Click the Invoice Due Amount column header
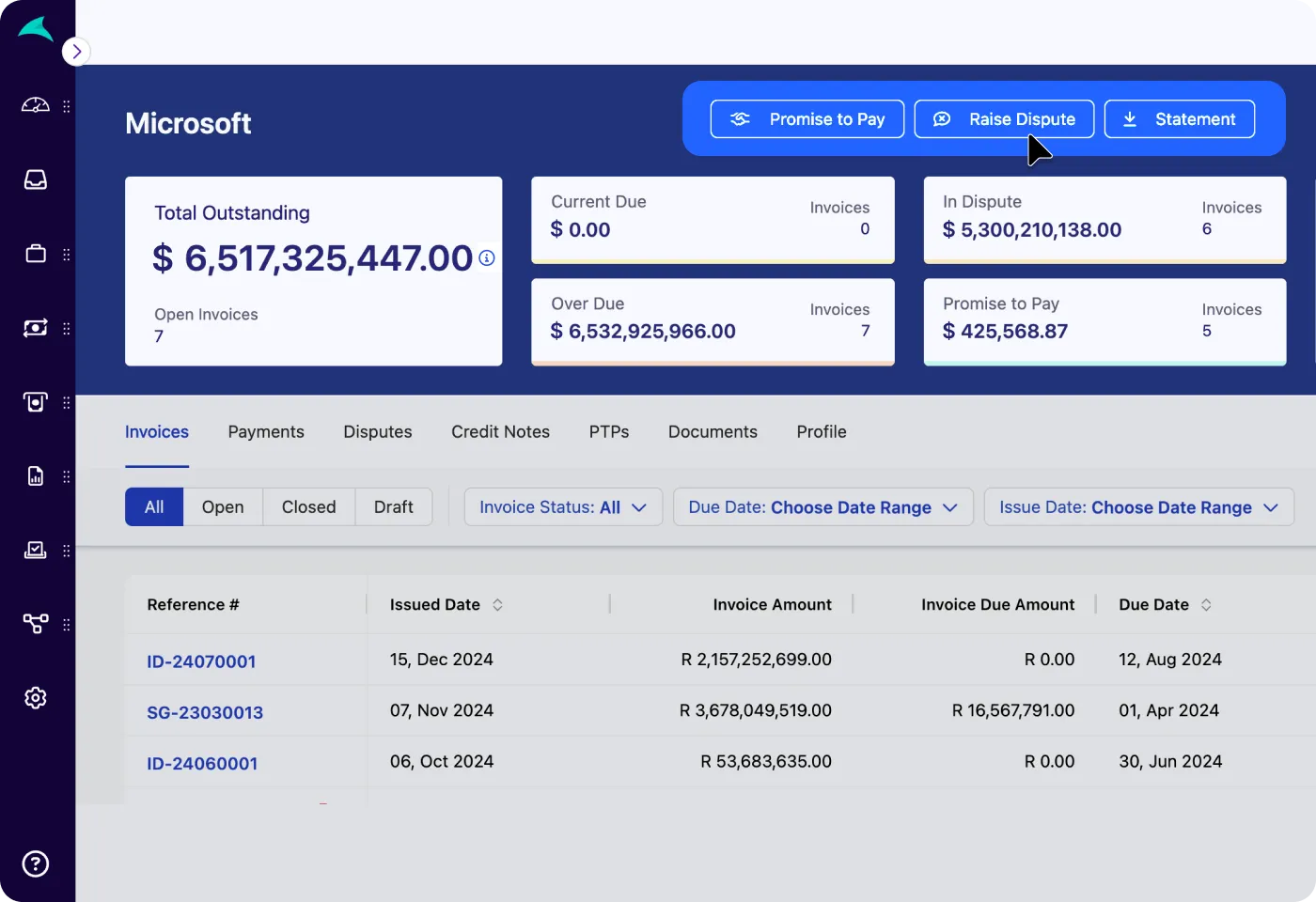The image size is (1316, 902). click(x=997, y=605)
